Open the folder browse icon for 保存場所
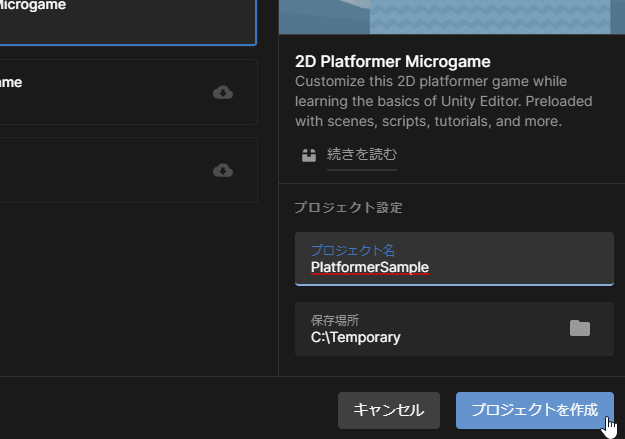Screen dimensions: 625x439 580,329
